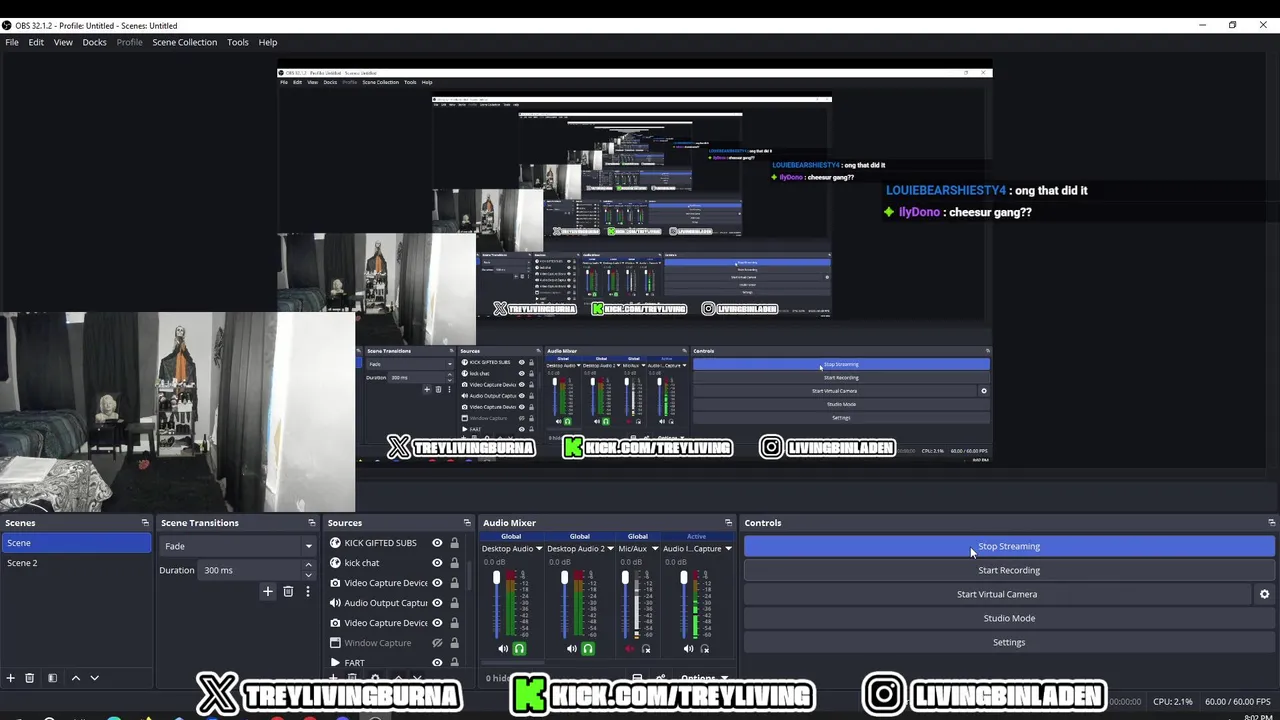Show the hidden Window Capture source
Viewport: 1280px width, 720px height.
coord(437,643)
